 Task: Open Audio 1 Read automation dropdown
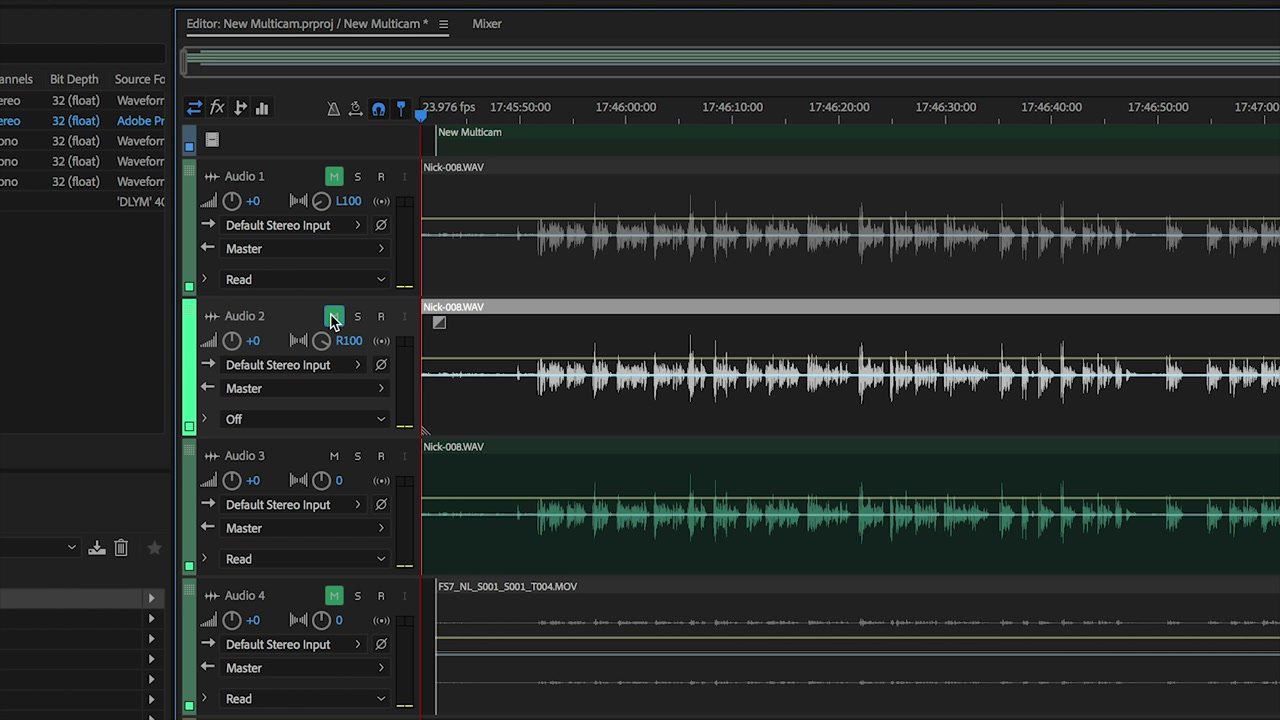tap(304, 280)
